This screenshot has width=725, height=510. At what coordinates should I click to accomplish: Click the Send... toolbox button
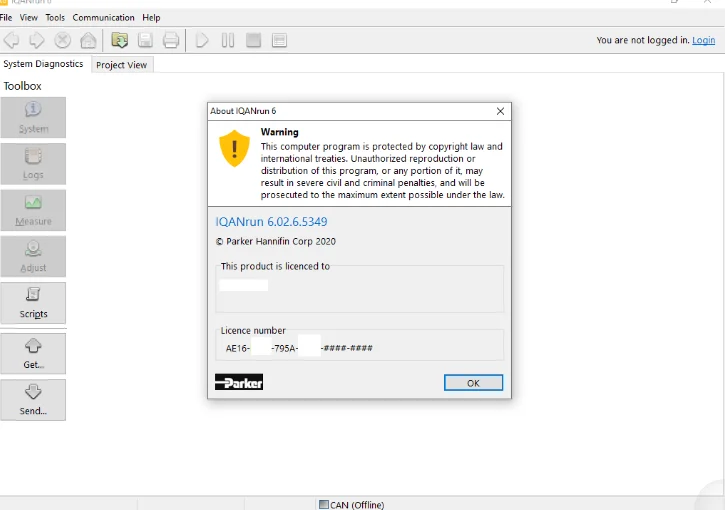(33, 400)
